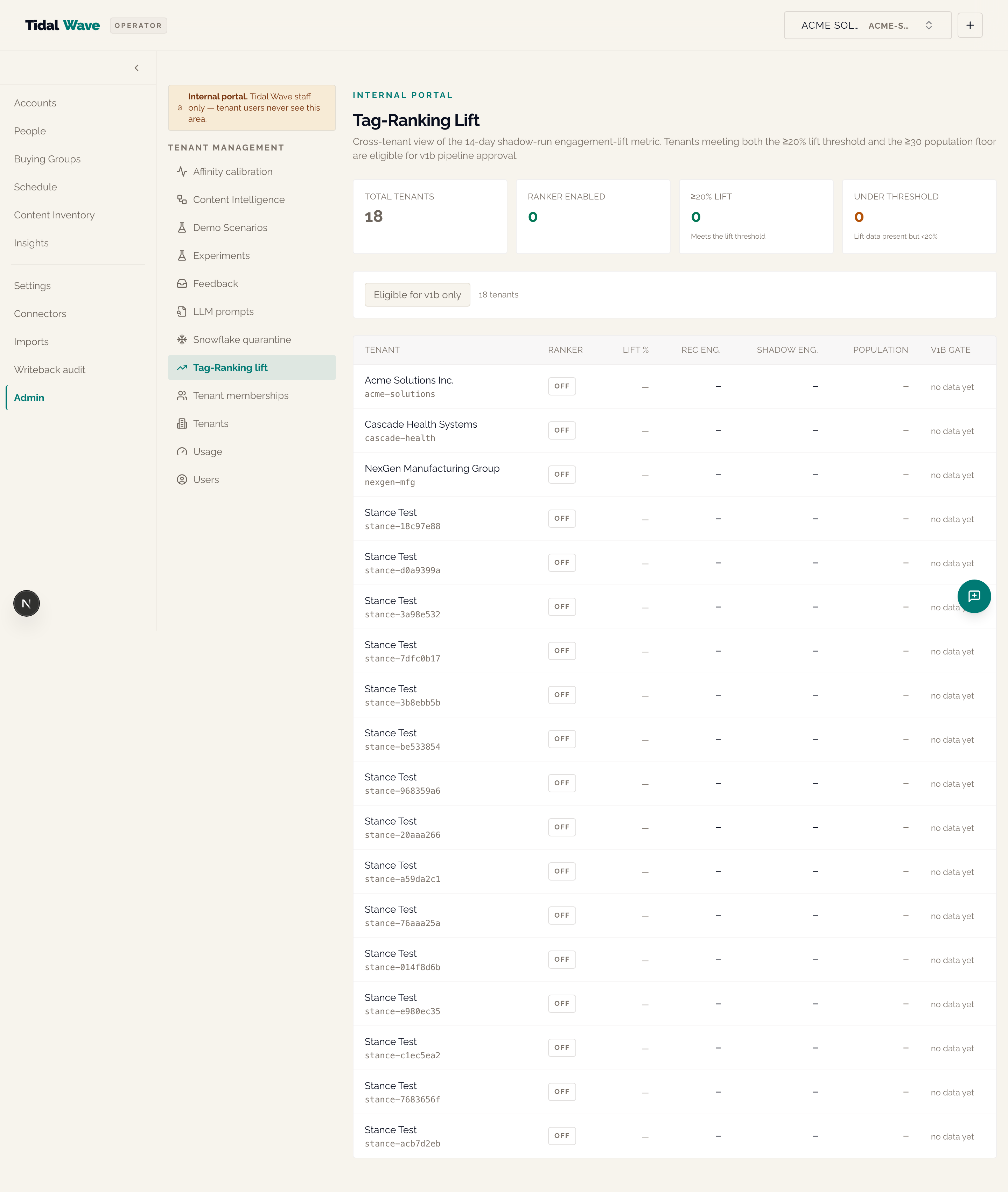This screenshot has height=1192, width=1008.
Task: Open the feedback chat floating button
Action: [974, 596]
